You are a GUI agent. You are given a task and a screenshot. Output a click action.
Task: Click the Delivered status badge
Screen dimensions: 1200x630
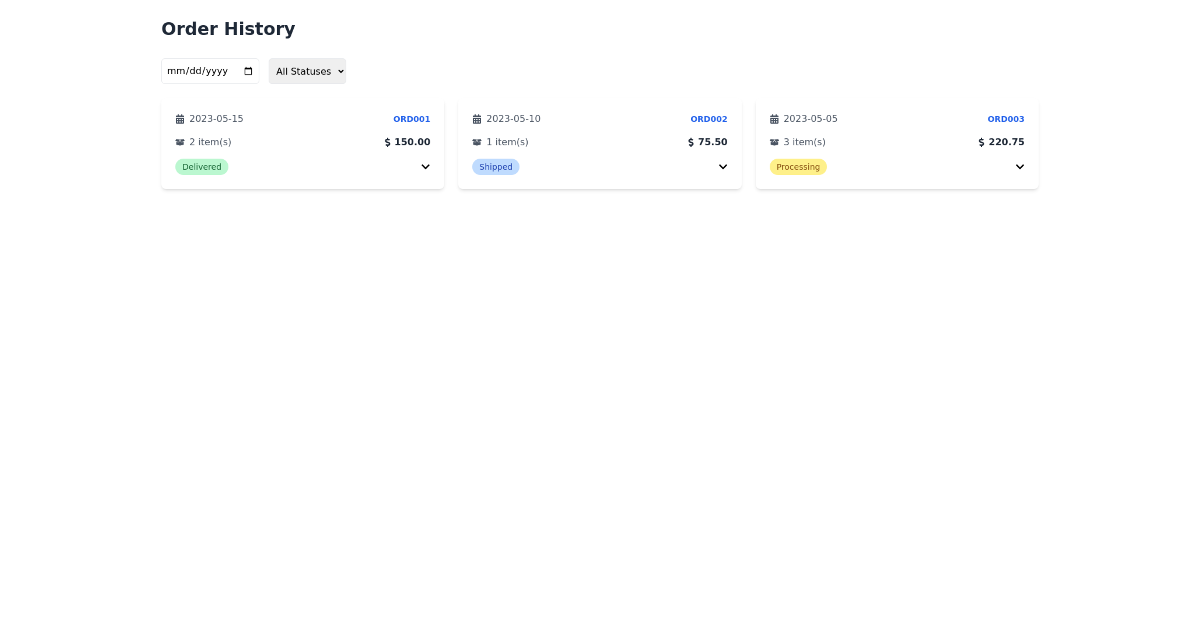202,166
